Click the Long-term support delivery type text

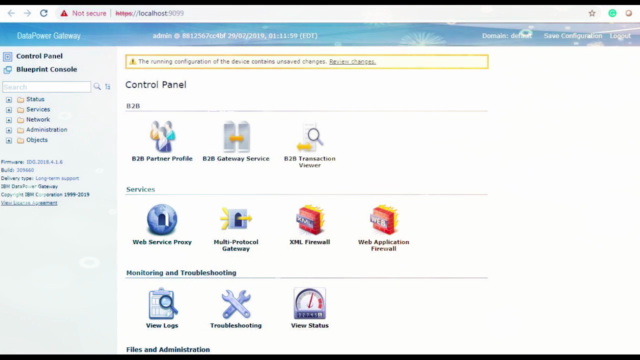pos(57,178)
